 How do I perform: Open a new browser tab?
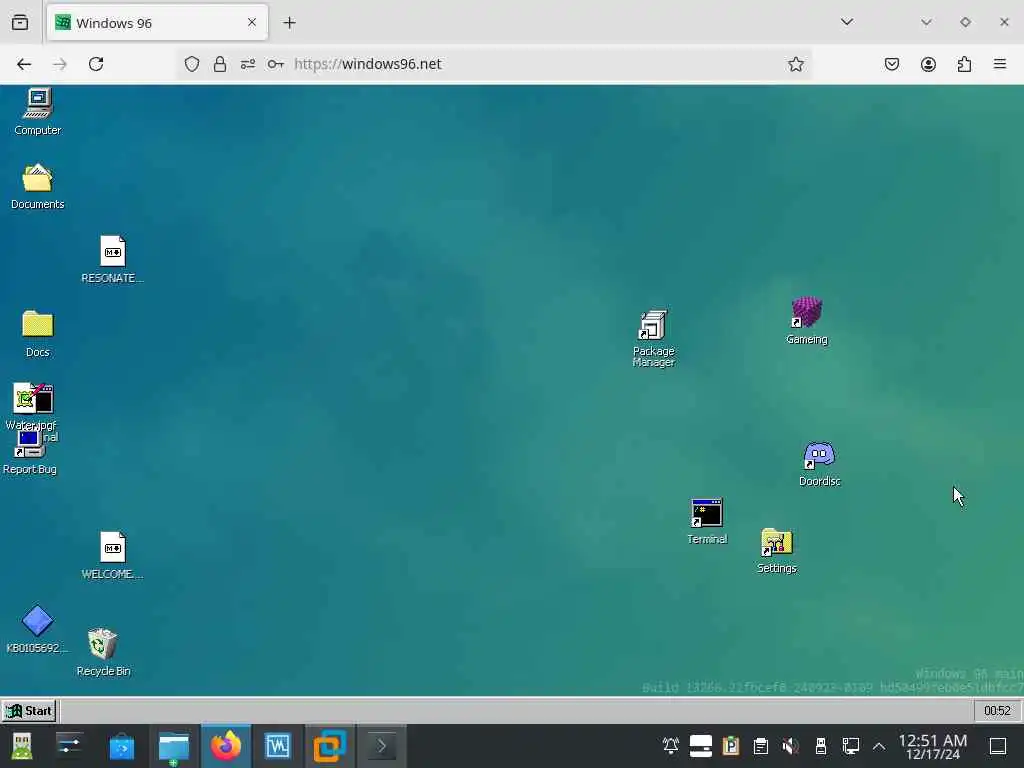tap(289, 23)
